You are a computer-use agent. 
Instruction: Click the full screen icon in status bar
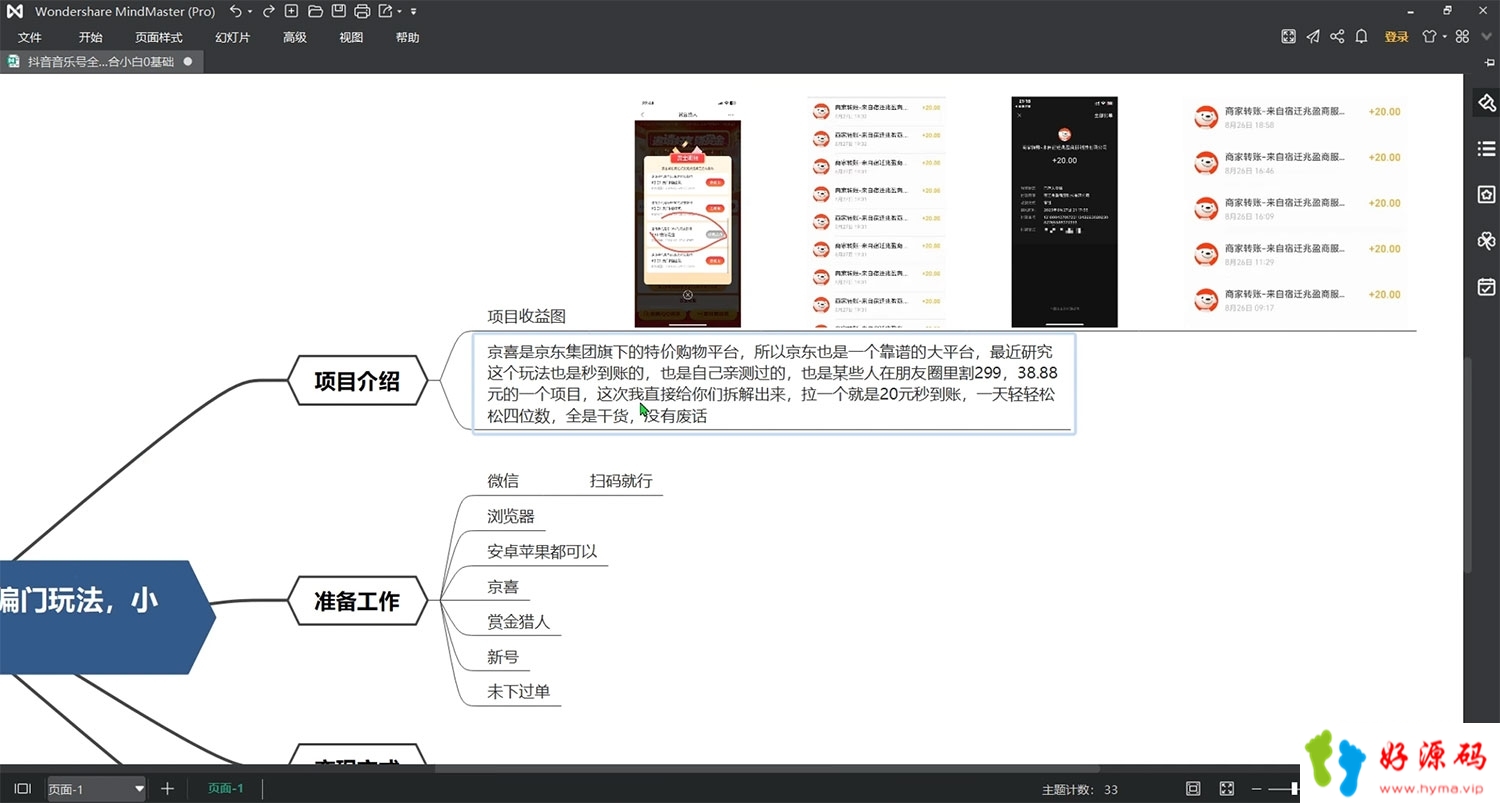click(1227, 789)
